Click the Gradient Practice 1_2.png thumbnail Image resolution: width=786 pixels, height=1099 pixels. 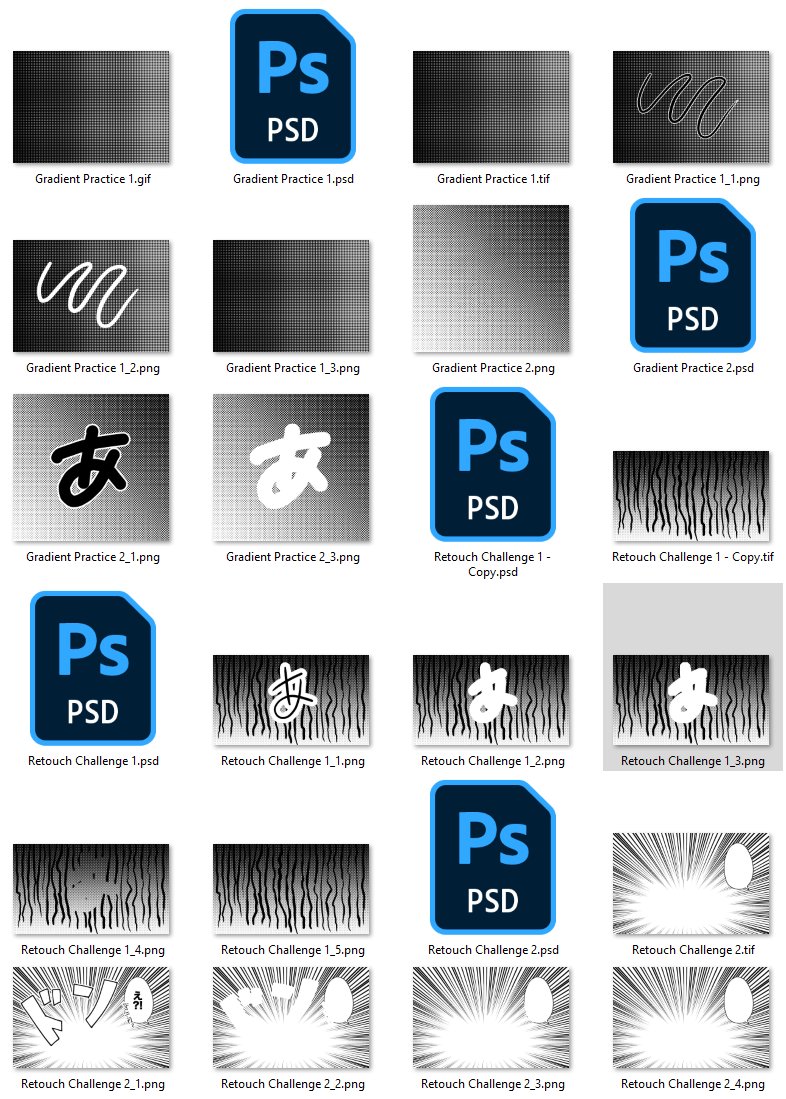[91, 296]
